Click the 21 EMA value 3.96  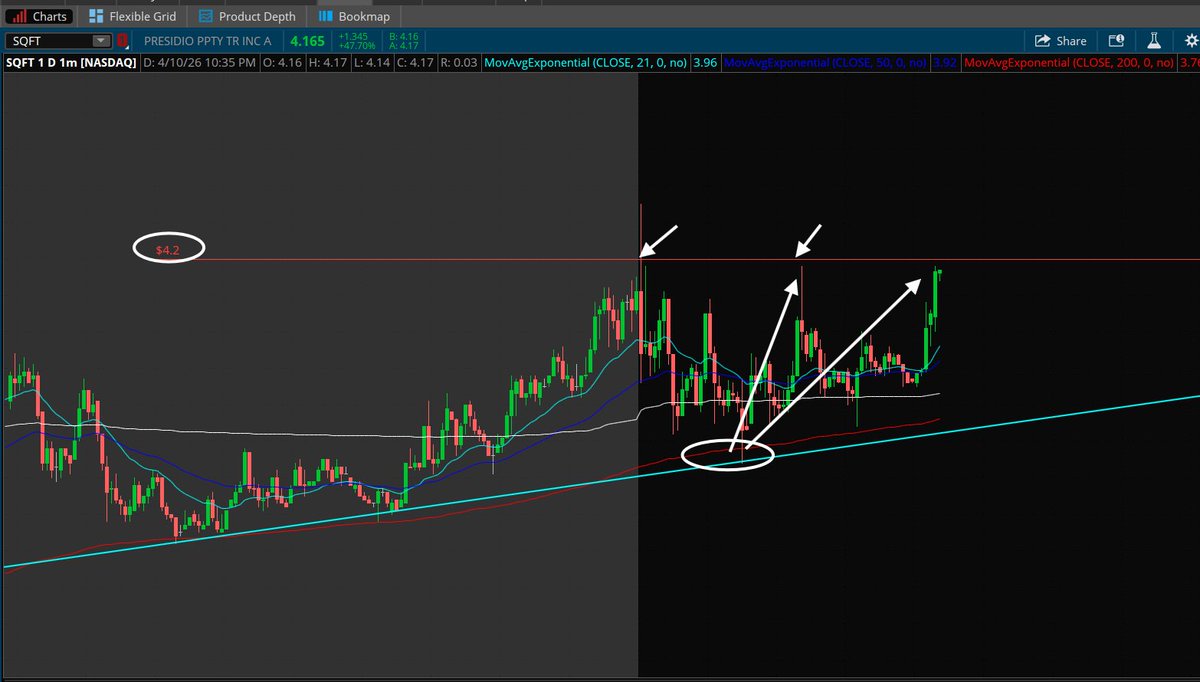tap(705, 62)
